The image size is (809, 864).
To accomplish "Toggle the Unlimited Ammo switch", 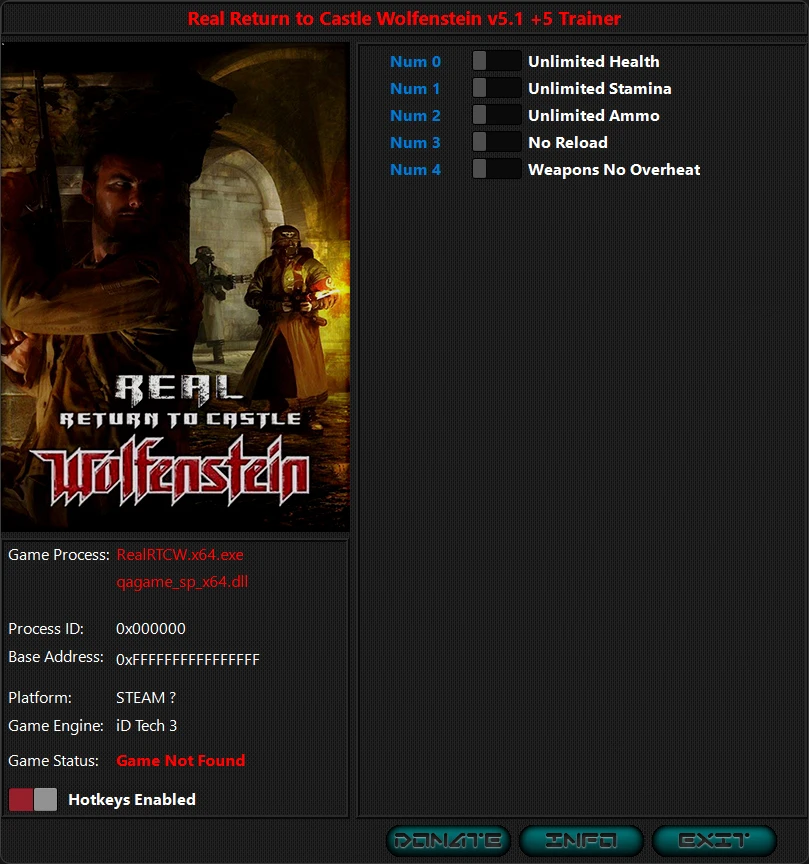I will pos(496,115).
